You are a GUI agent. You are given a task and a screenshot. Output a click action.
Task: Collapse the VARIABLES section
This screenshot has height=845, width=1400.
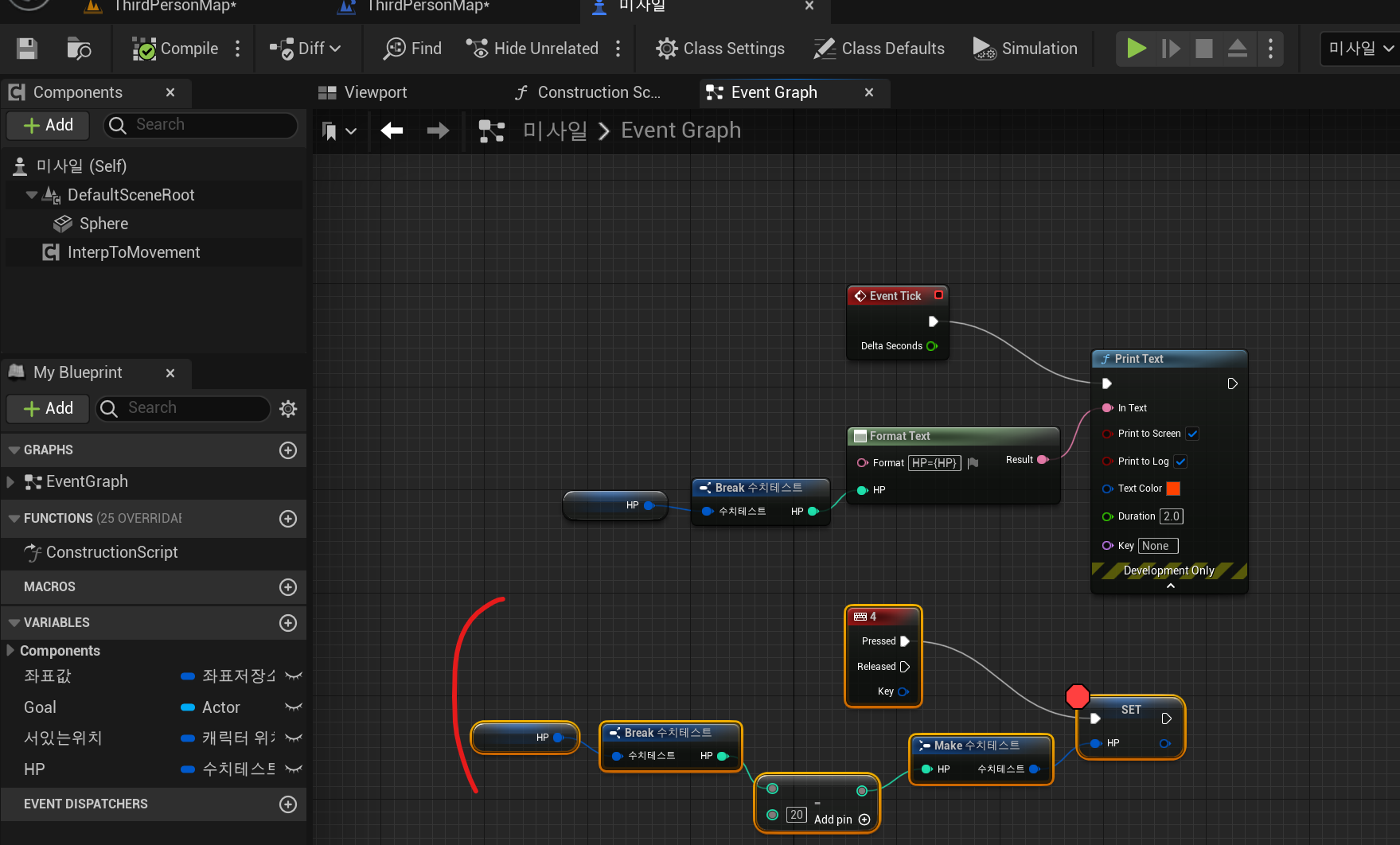pos(14,622)
